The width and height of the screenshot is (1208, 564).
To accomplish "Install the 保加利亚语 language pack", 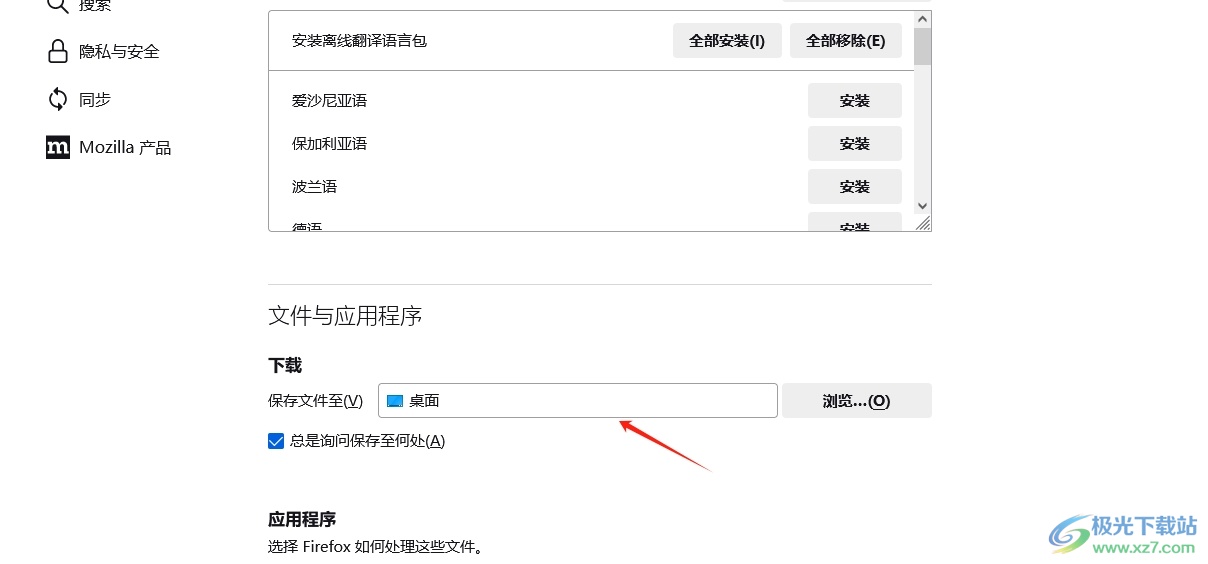I will pyautogui.click(x=854, y=144).
